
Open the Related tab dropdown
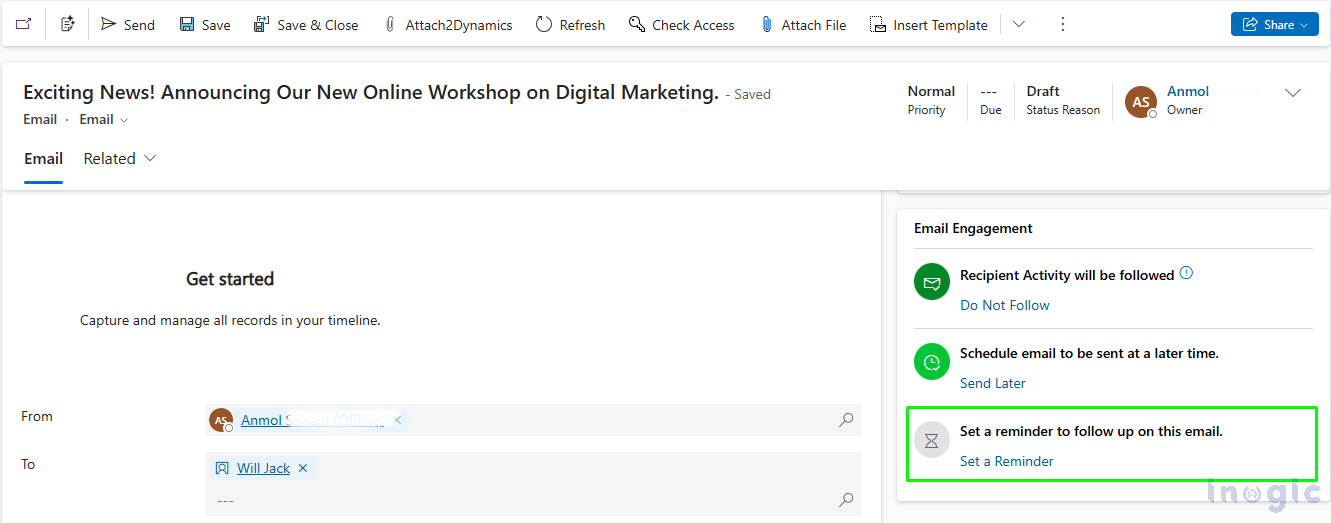(x=120, y=159)
